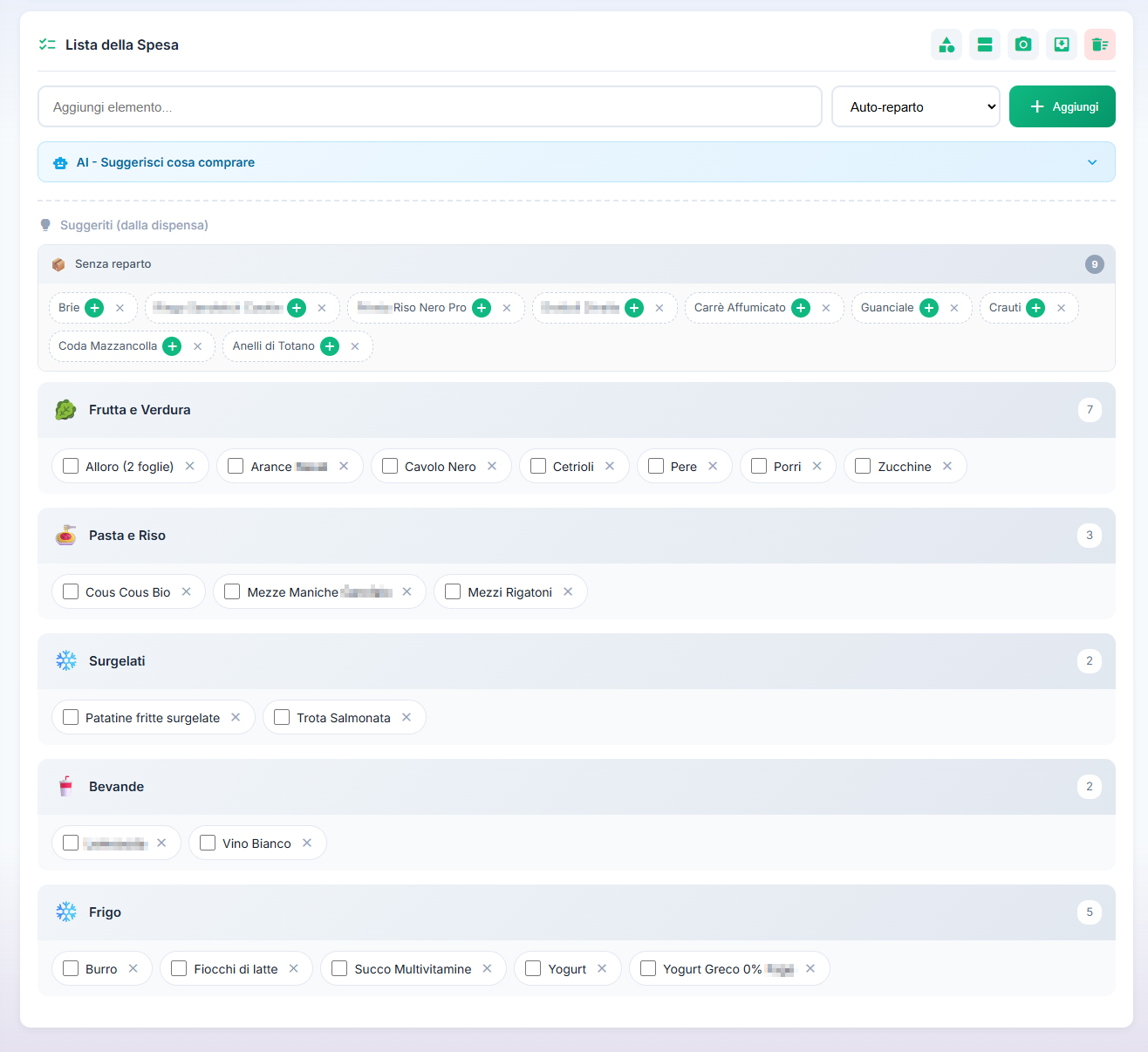Click AI - Suggerisci cosa comprare
The image size is (1148, 1052).
tap(166, 162)
